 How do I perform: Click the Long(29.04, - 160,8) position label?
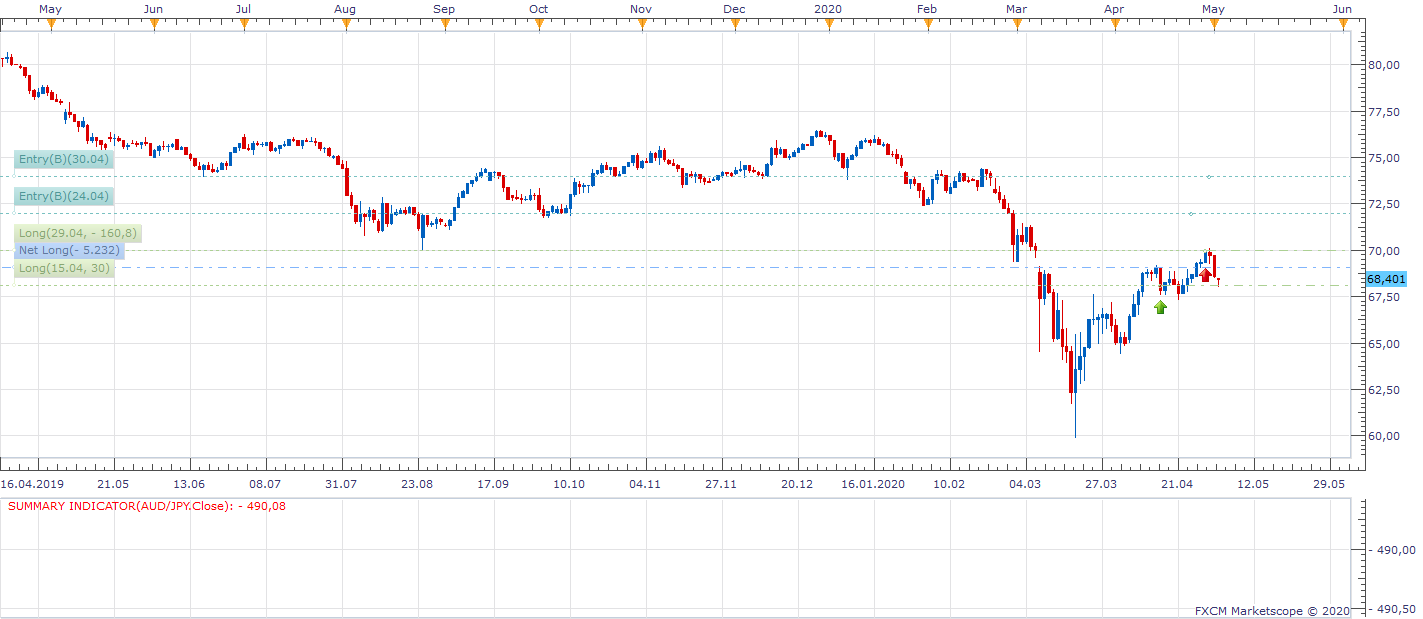click(78, 233)
